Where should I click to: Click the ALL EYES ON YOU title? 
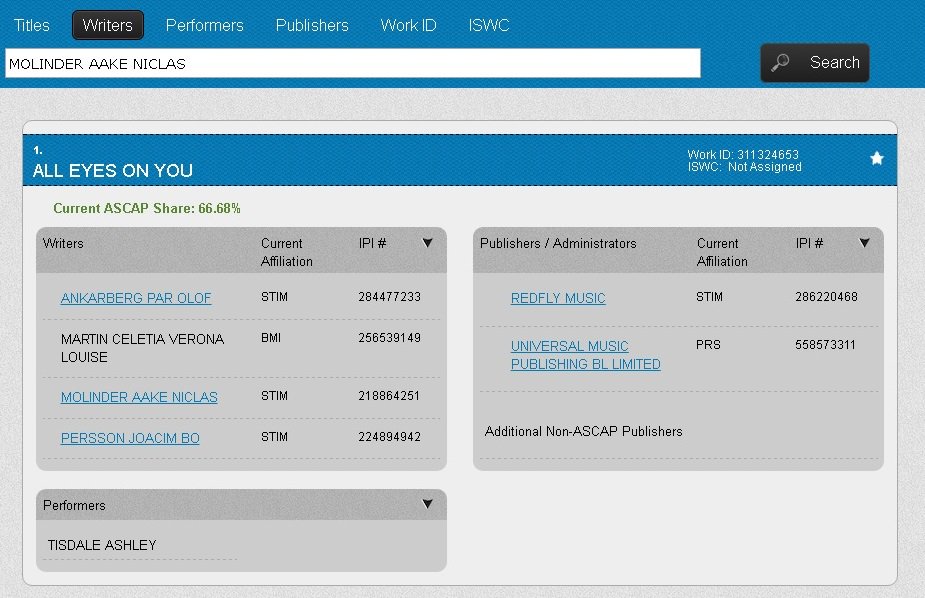coord(113,170)
